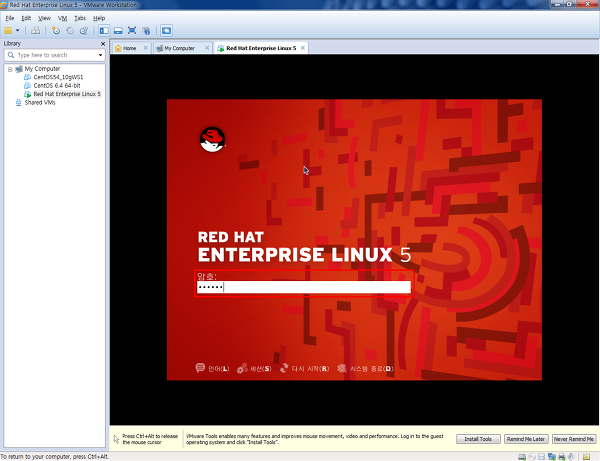Image resolution: width=600 pixels, height=461 pixels.
Task: Toggle the console view icon
Action: pyautogui.click(x=166, y=31)
